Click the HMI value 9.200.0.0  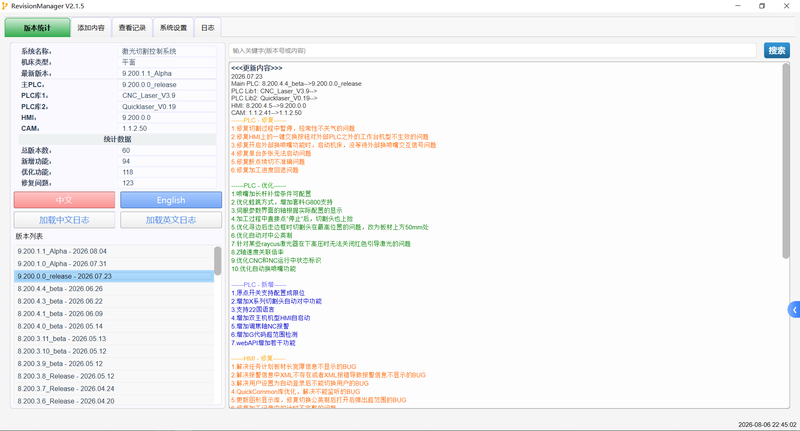point(167,117)
